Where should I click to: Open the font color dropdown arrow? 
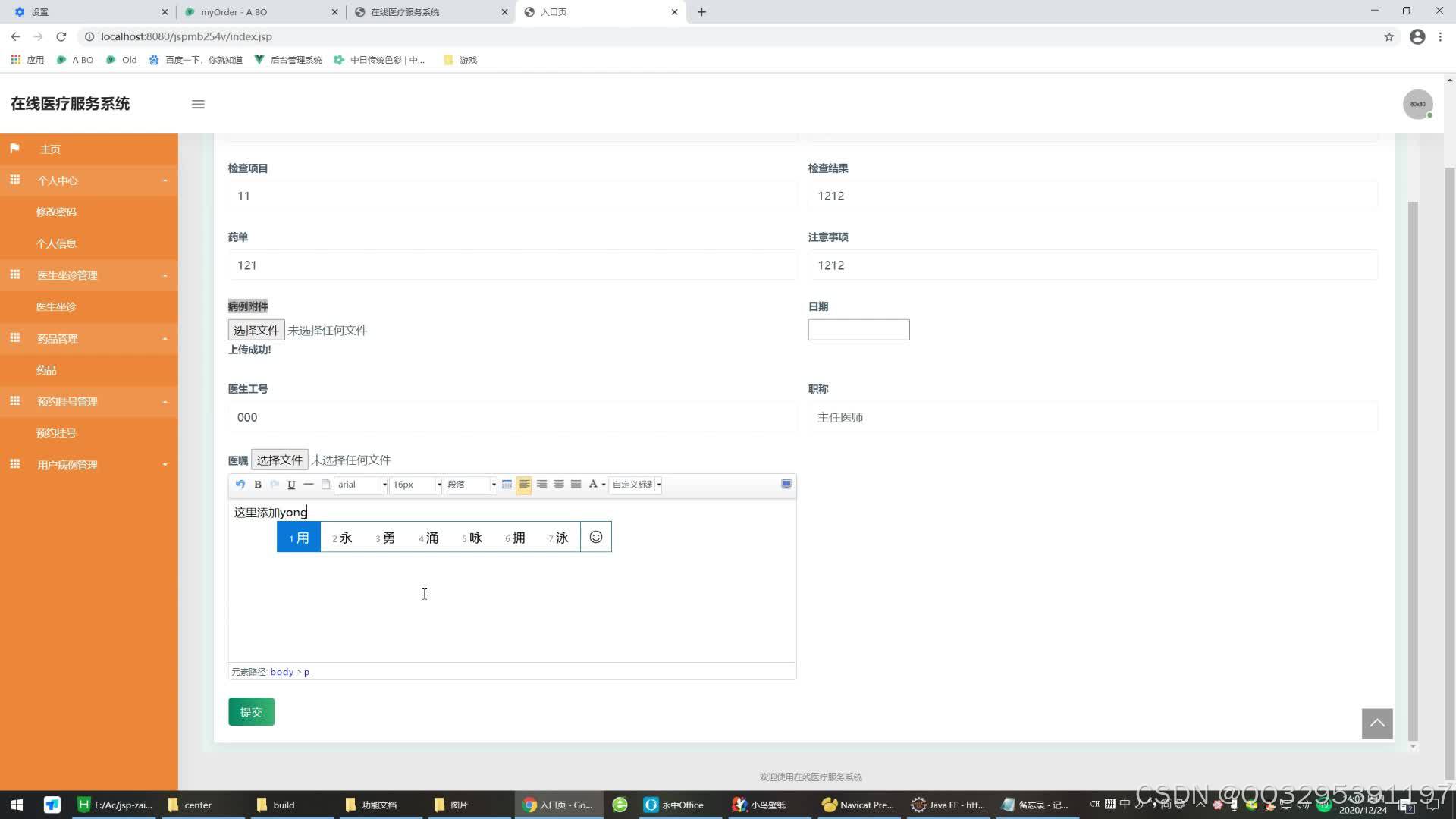(604, 485)
